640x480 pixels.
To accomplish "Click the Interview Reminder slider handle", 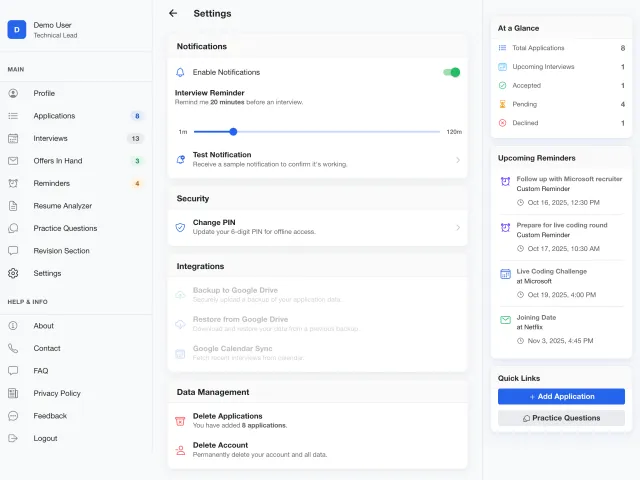I will pos(233,131).
